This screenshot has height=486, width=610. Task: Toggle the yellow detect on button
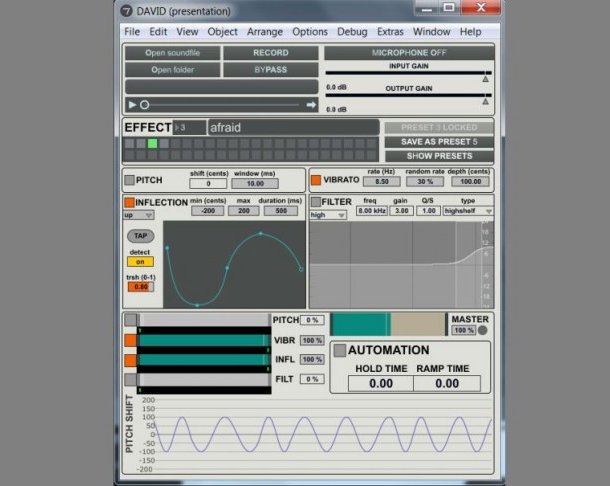(x=140, y=262)
